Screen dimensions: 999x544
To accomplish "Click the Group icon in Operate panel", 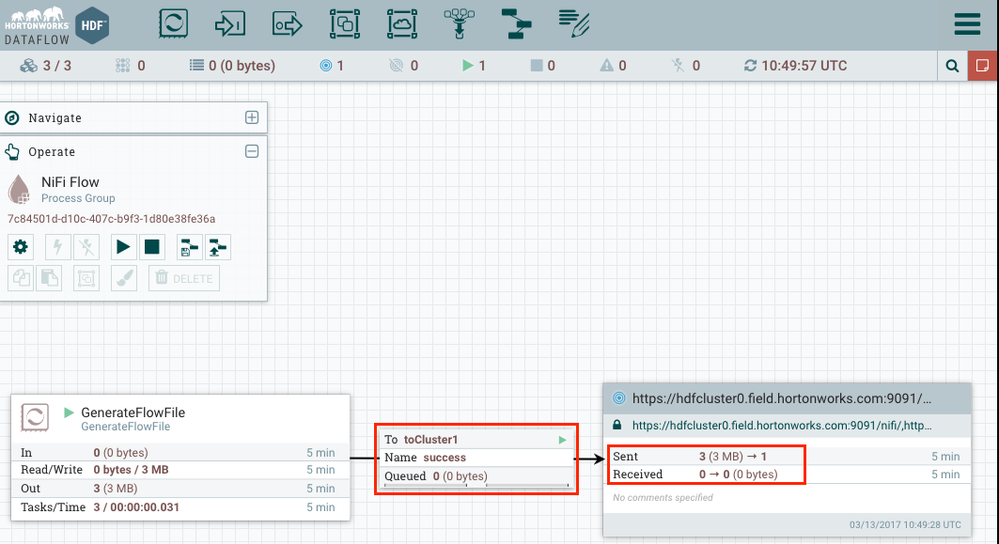I will (x=87, y=278).
